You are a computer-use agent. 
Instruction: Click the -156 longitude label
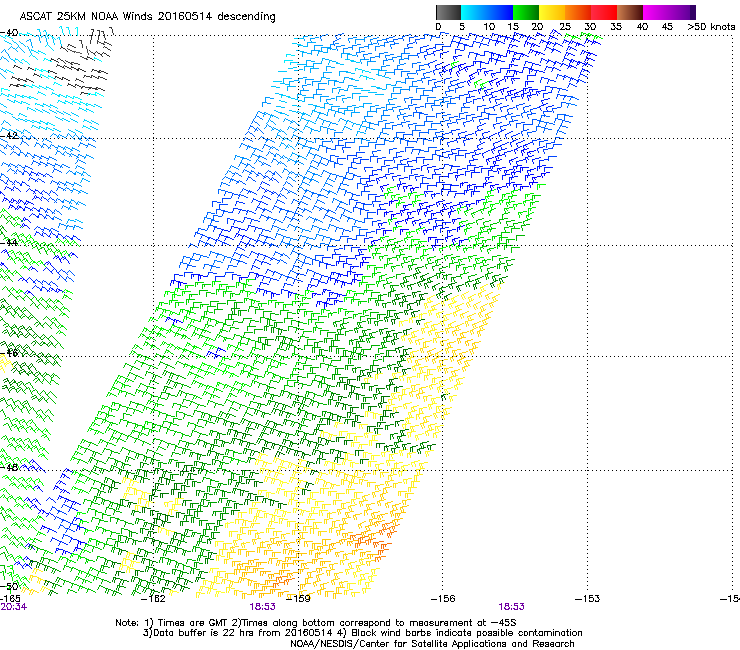click(443, 599)
